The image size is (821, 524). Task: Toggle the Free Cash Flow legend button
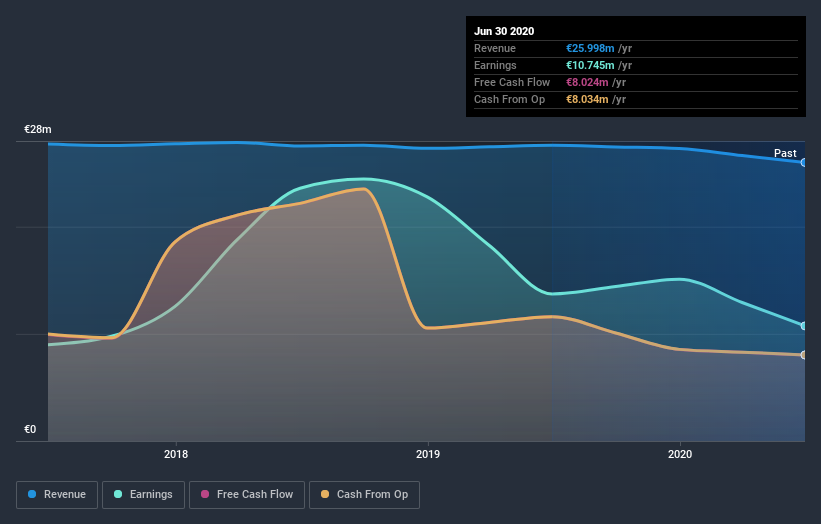click(247, 495)
